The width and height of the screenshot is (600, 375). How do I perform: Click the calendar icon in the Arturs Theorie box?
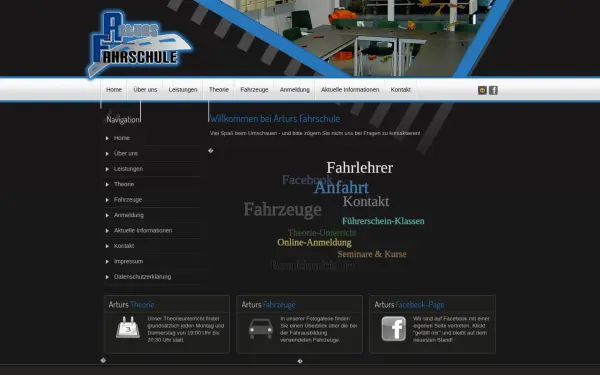(128, 328)
